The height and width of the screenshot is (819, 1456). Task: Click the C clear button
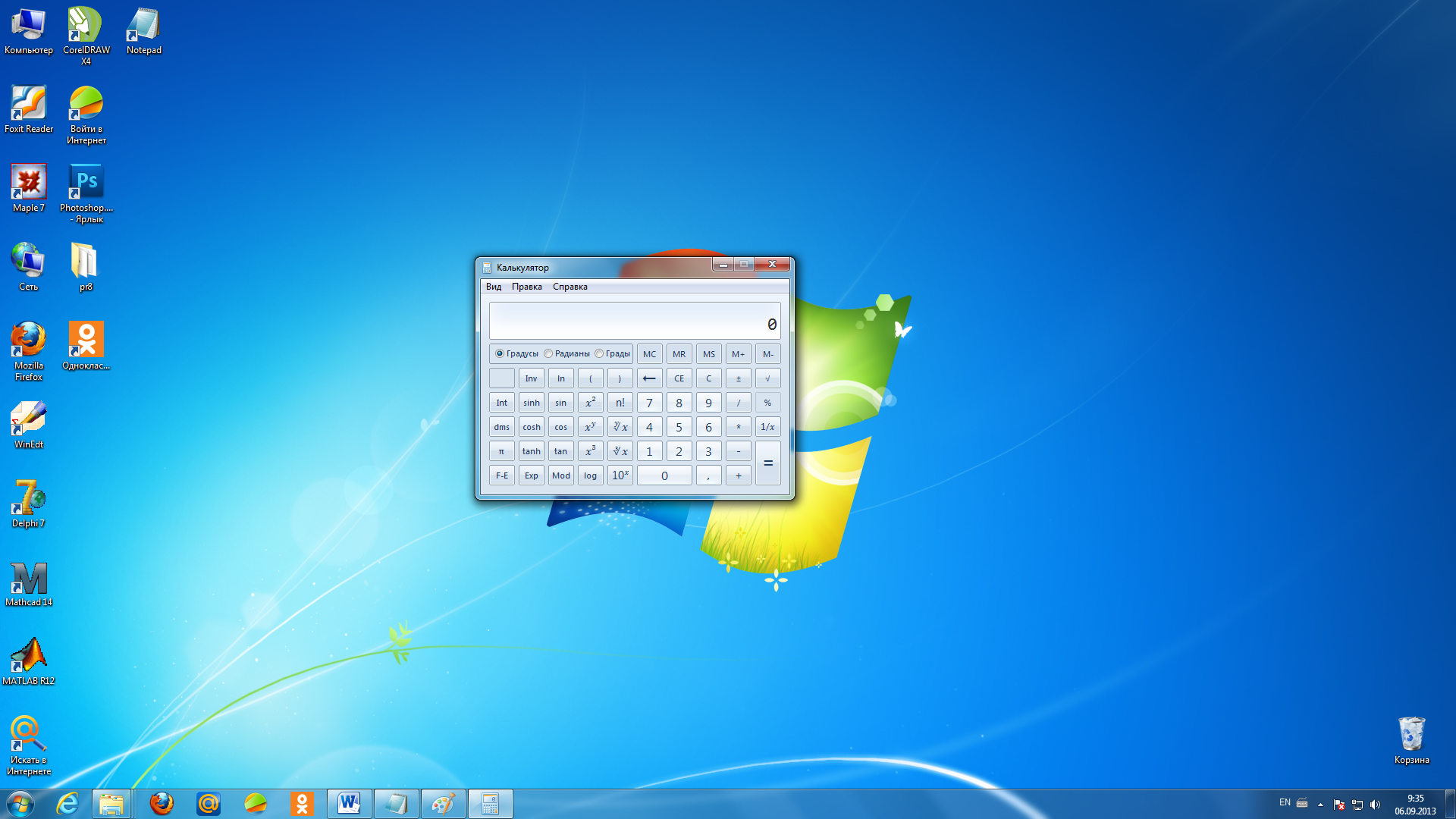coord(708,378)
